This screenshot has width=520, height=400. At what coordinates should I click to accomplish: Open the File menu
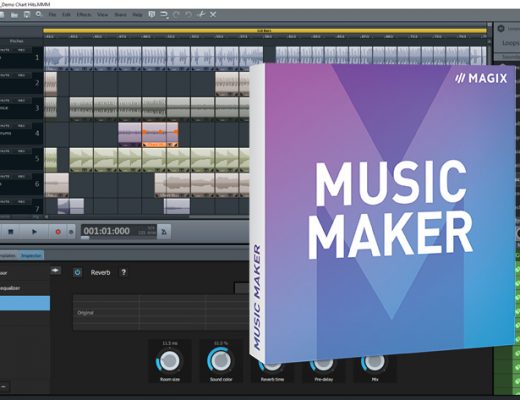click(x=52, y=15)
